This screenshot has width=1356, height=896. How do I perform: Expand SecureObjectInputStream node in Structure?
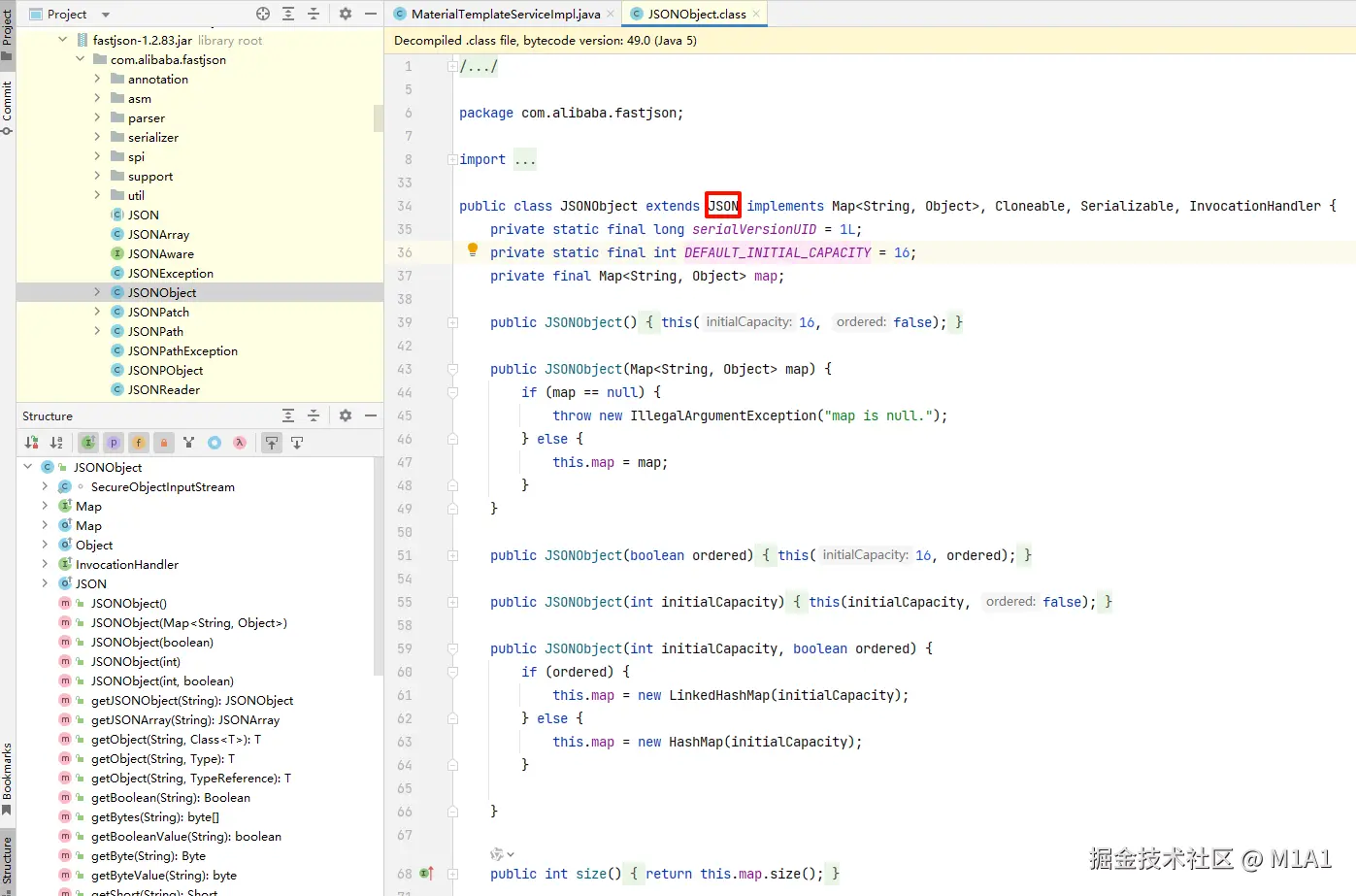click(x=45, y=486)
